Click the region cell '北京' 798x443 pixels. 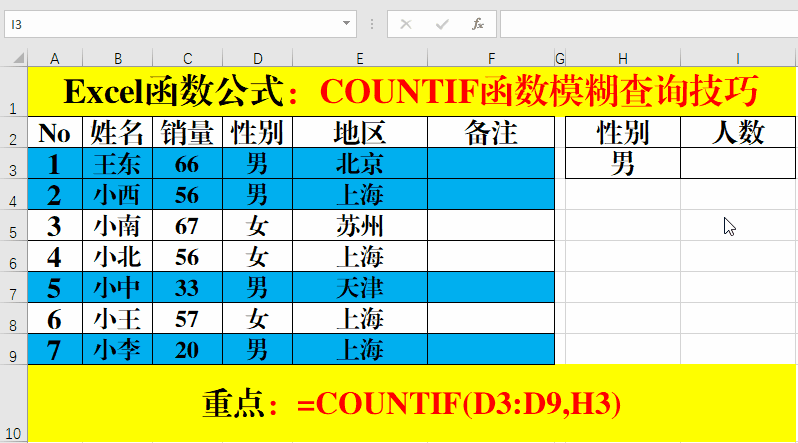360,163
